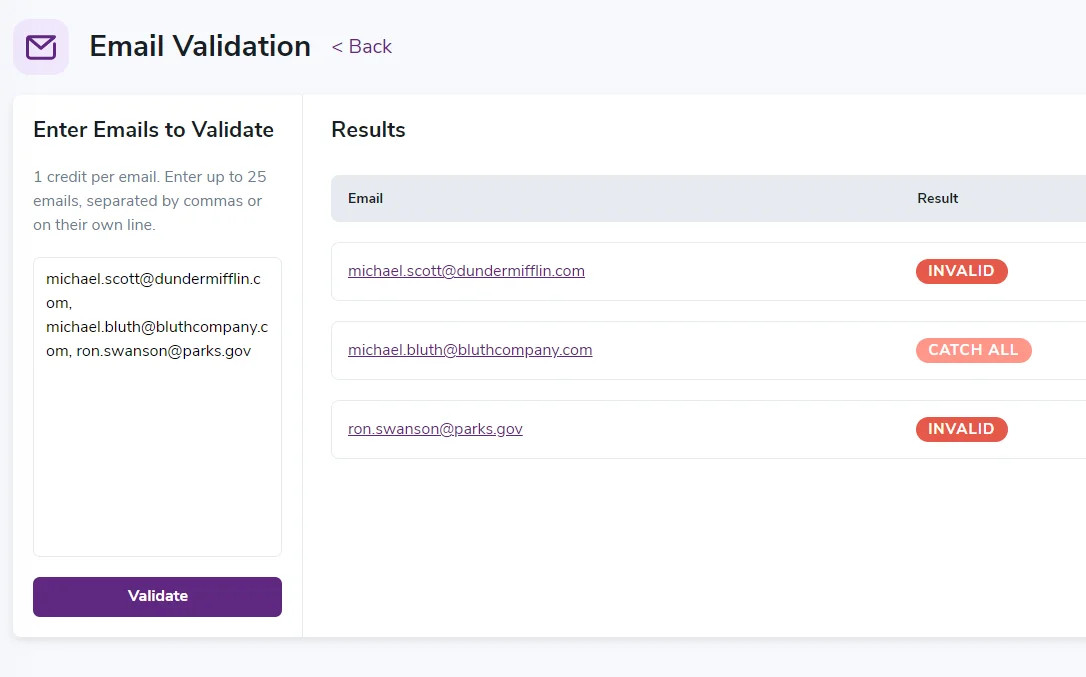The width and height of the screenshot is (1086, 677).
Task: Click the Email column header
Action: pyautogui.click(x=365, y=198)
